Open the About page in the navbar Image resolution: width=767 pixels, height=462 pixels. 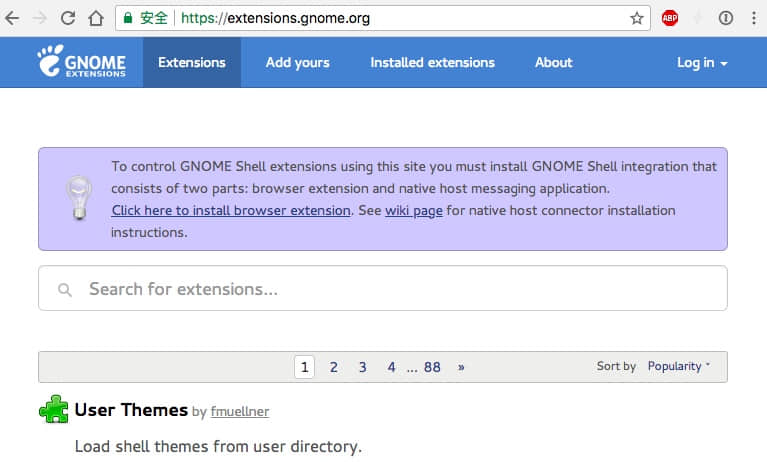[x=553, y=62]
